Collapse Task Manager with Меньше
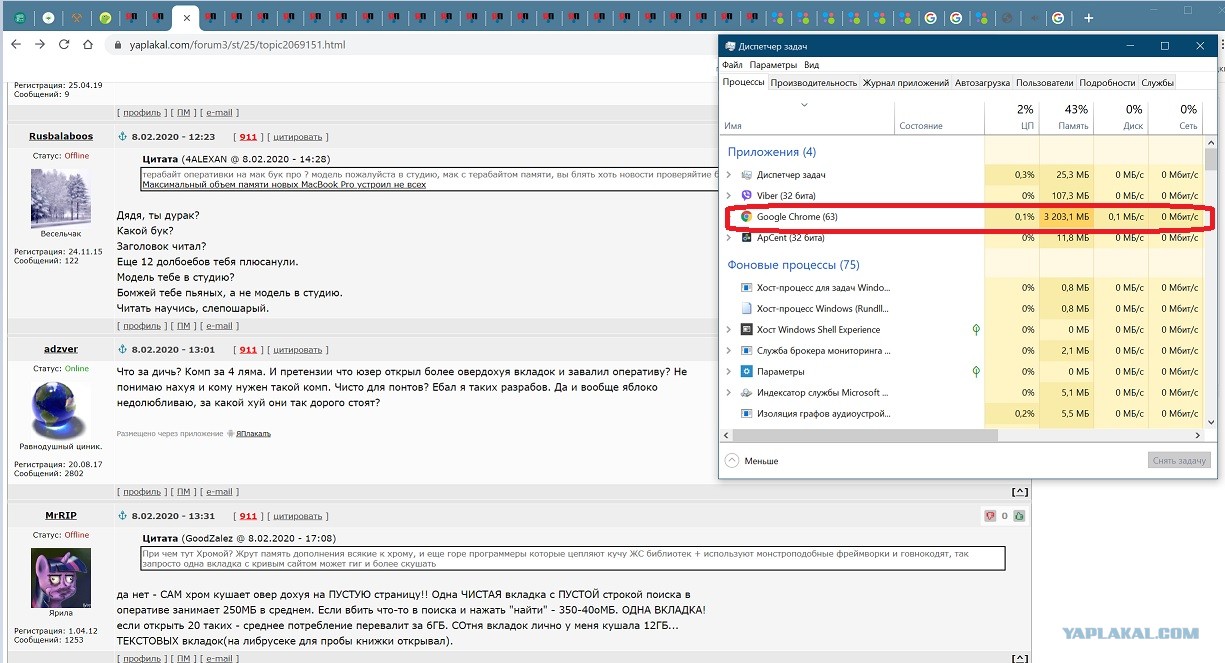This screenshot has width=1225, height=663. click(x=752, y=461)
